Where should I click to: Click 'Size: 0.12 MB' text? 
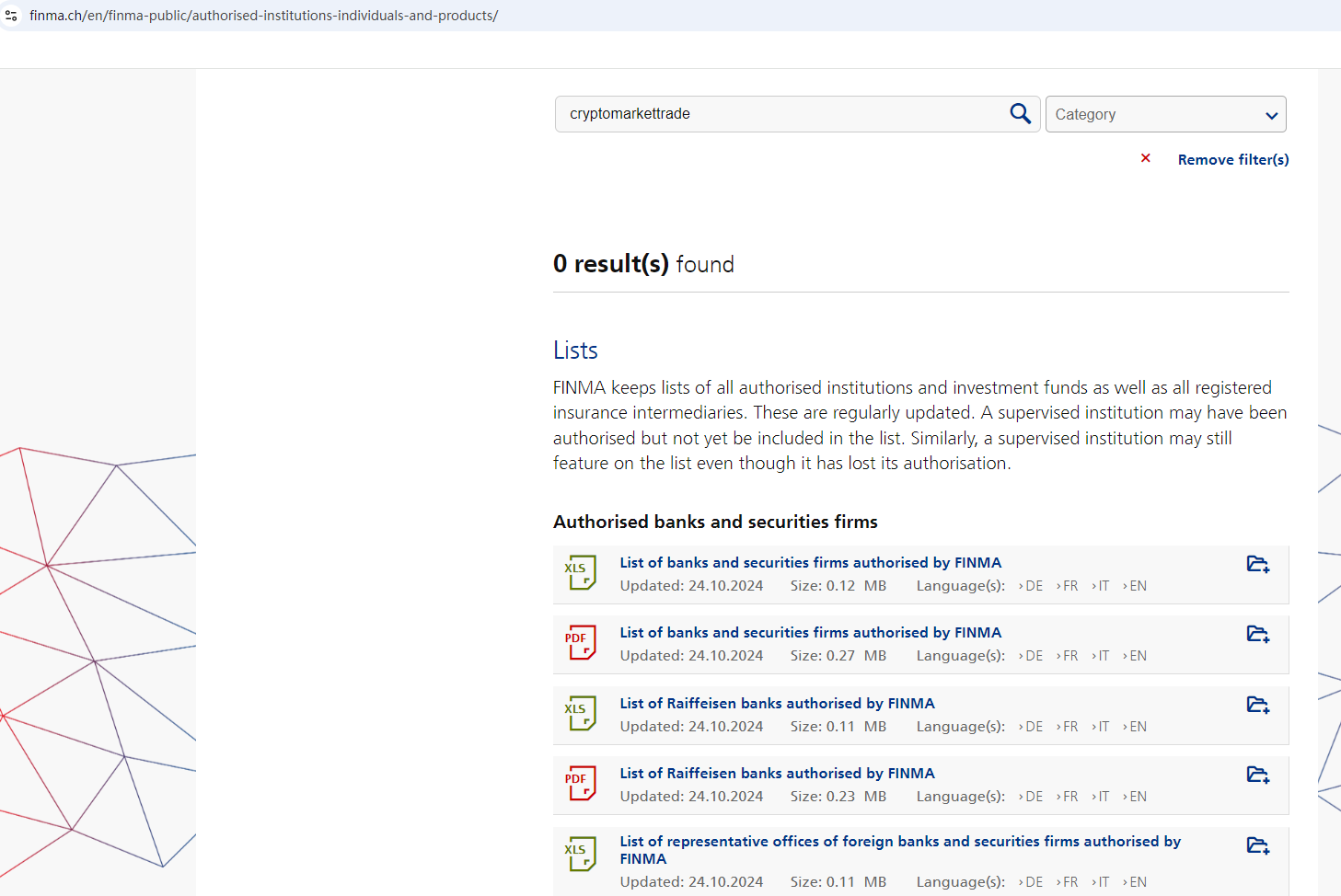838,586
